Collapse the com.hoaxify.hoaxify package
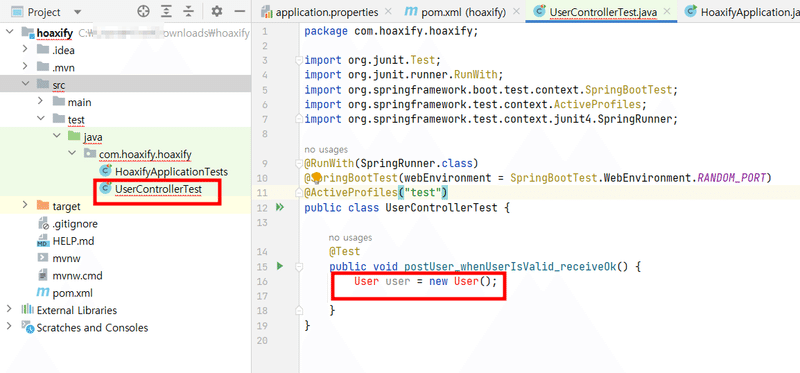 (x=72, y=153)
